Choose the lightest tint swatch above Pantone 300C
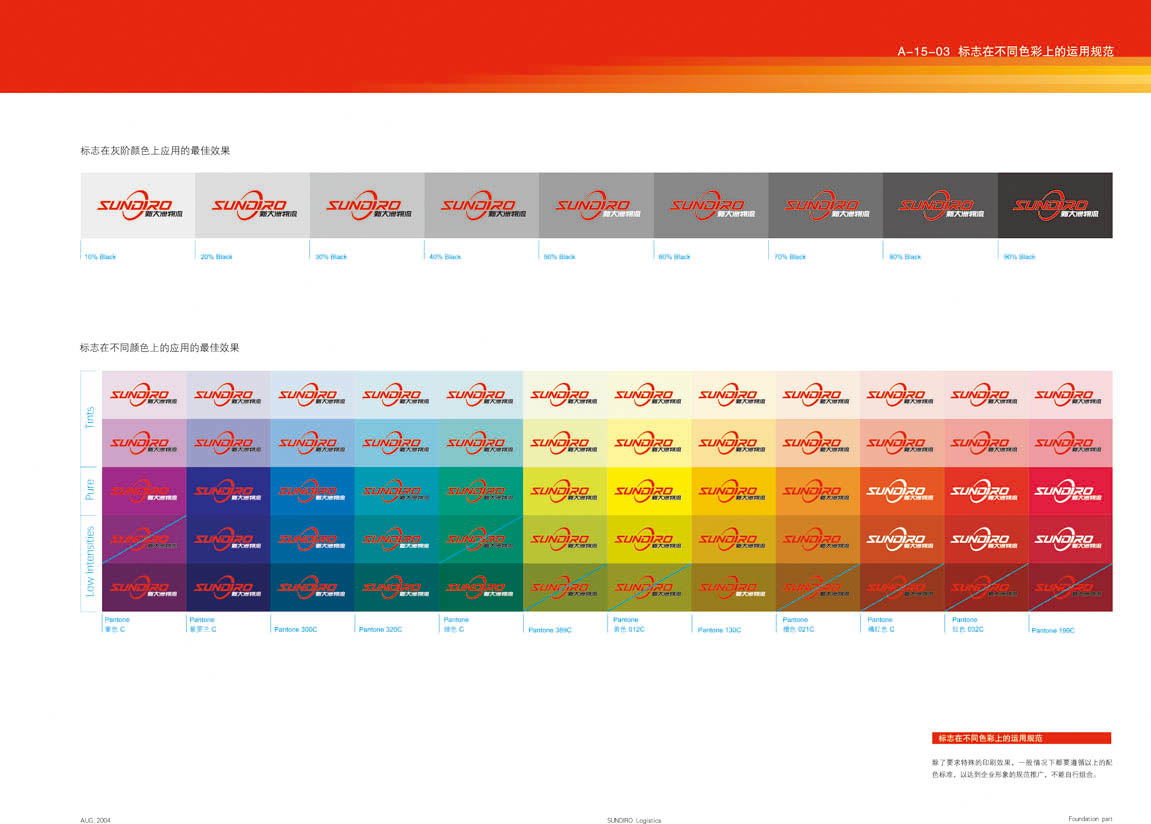1151x824 pixels. (312, 395)
